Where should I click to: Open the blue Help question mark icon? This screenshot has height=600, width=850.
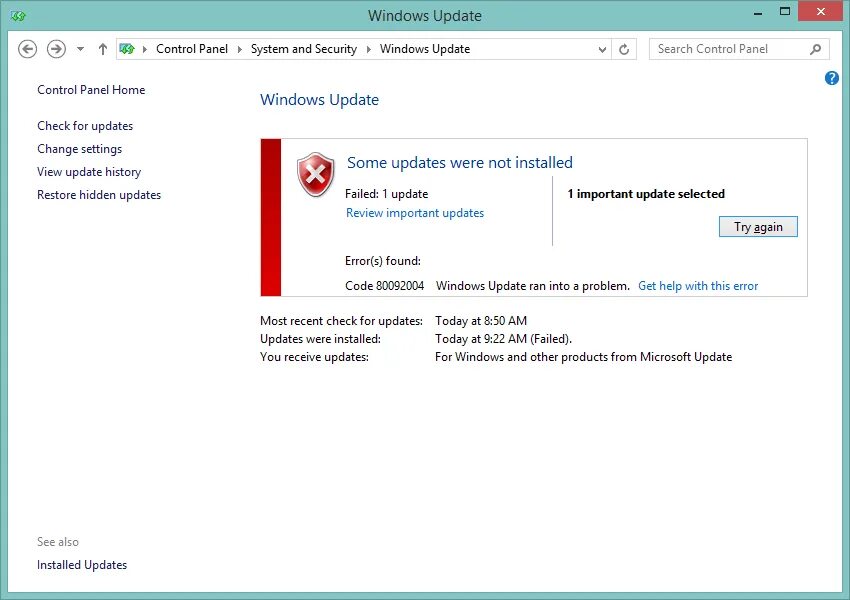(832, 78)
